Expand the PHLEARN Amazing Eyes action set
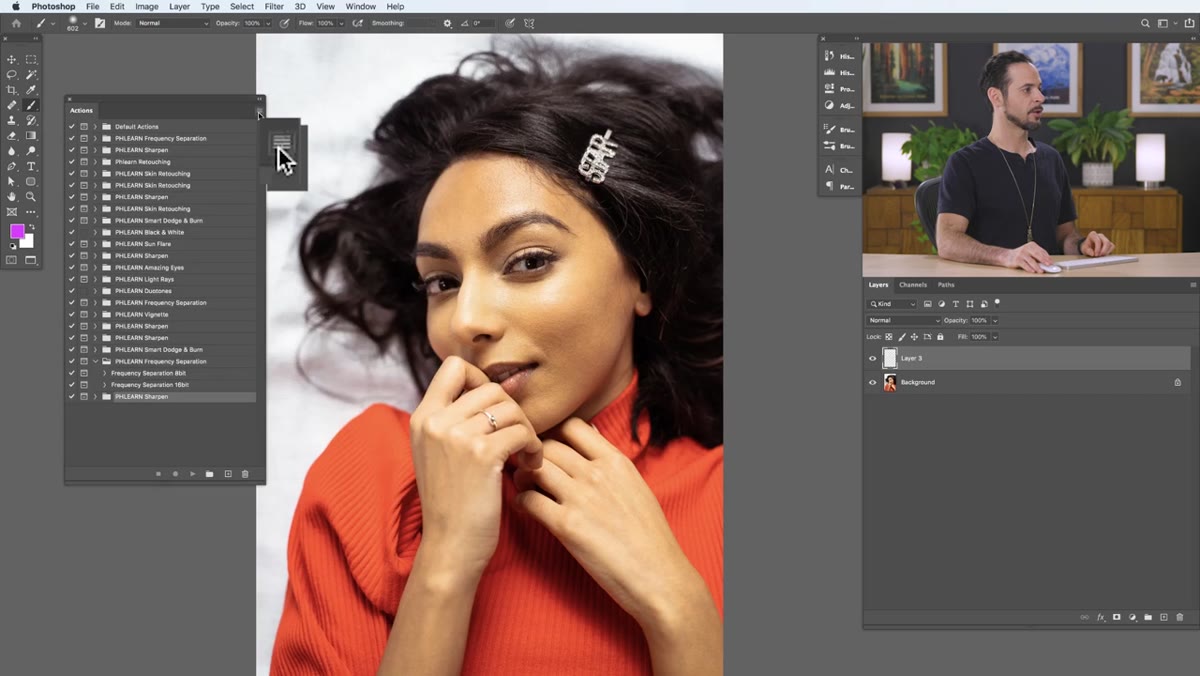Viewport: 1200px width, 676px height. tap(96, 268)
